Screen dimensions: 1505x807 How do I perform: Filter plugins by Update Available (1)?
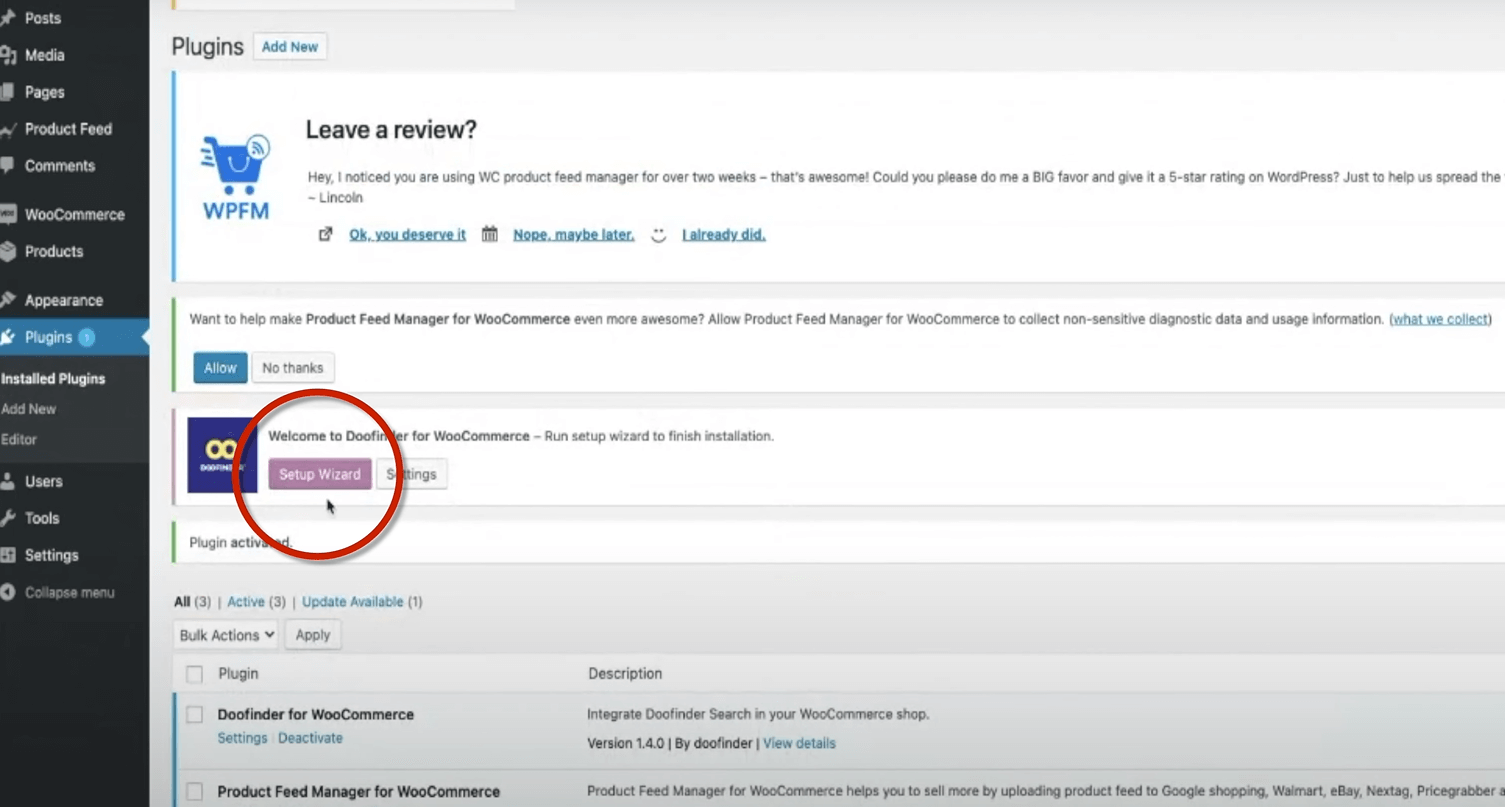coord(362,602)
